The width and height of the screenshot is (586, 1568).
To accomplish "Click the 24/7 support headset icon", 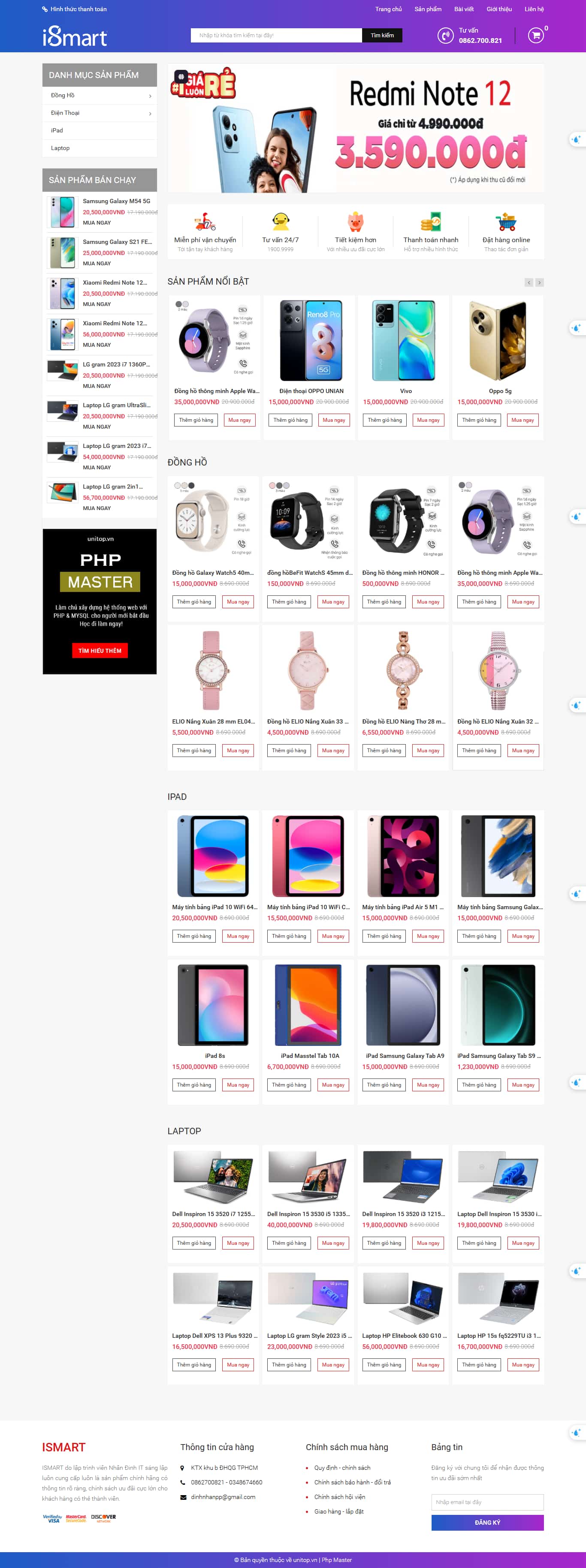I will tap(280, 222).
